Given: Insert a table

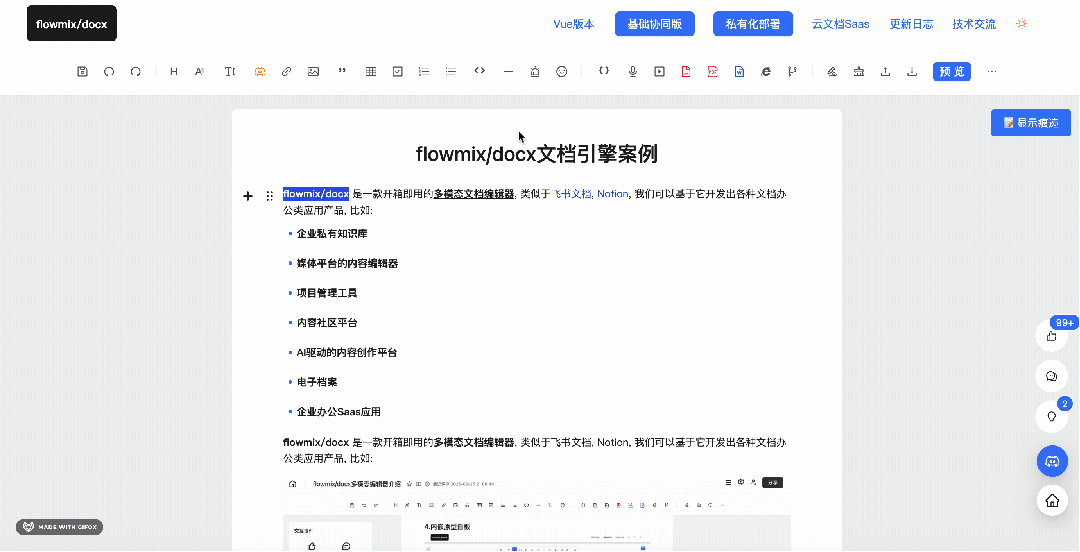Looking at the screenshot, I should [x=371, y=71].
